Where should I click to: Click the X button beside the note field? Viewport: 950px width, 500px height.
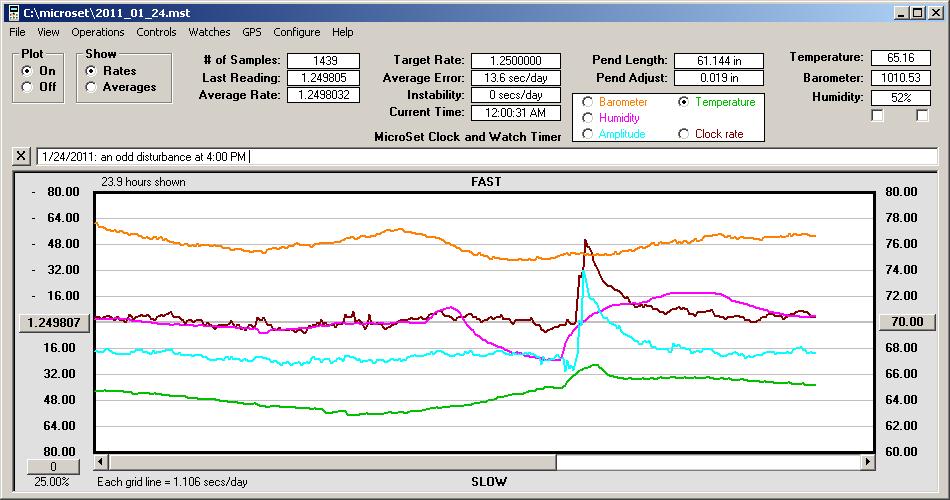pos(21,156)
